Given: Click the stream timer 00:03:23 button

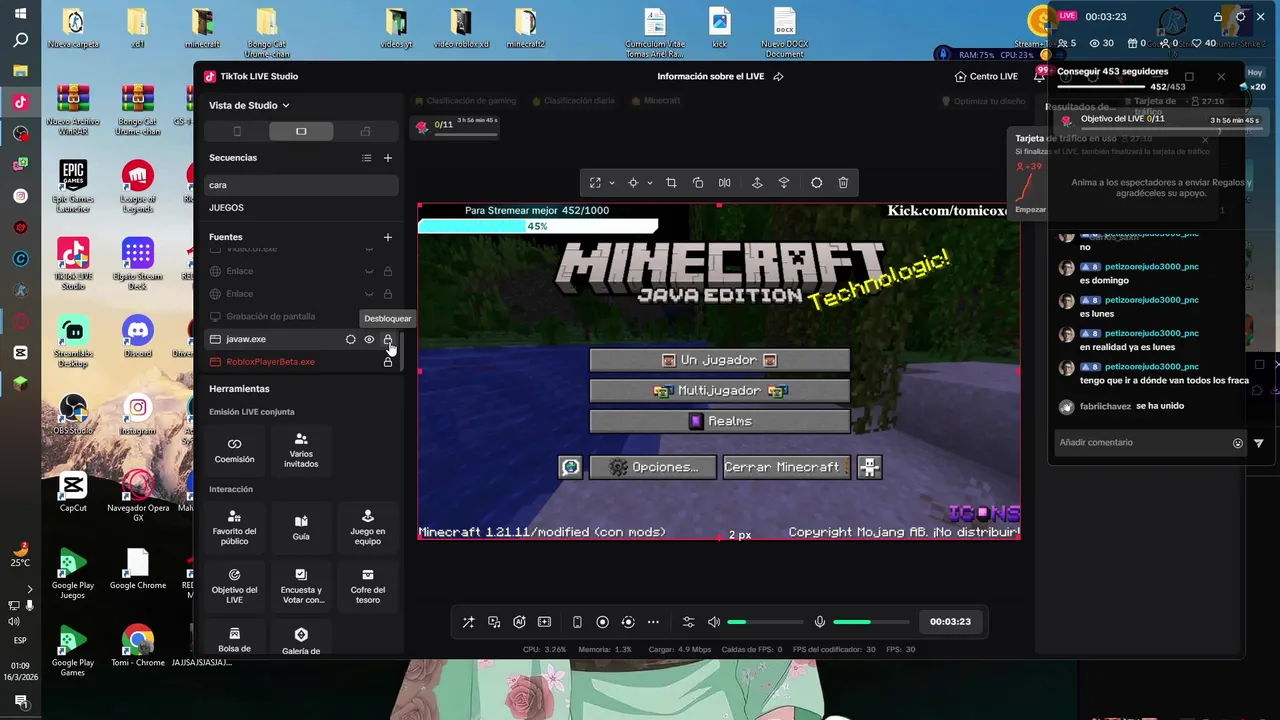Looking at the screenshot, I should point(950,622).
